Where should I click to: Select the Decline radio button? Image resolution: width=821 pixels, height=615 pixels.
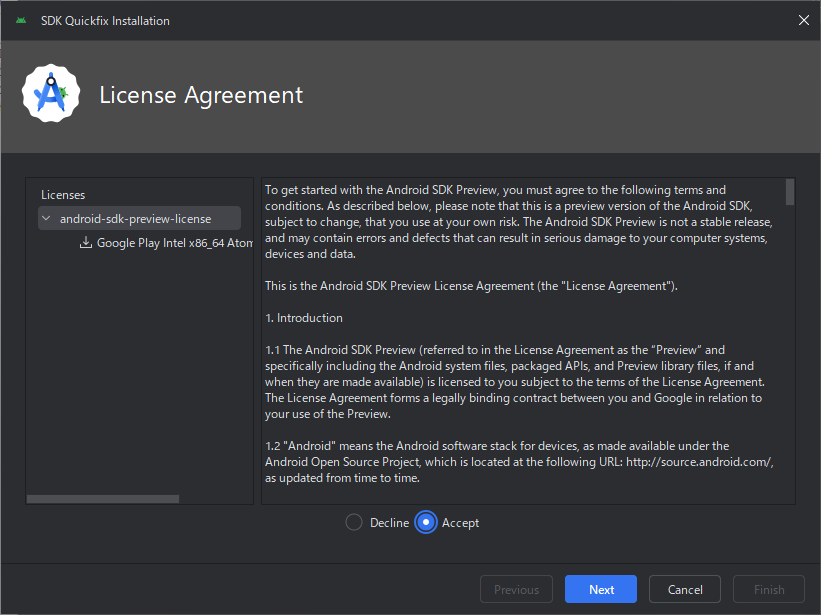tap(354, 522)
